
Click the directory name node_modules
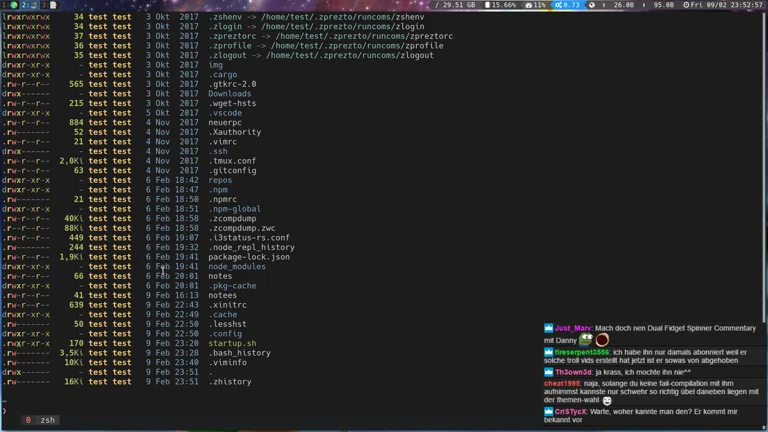[x=237, y=266]
